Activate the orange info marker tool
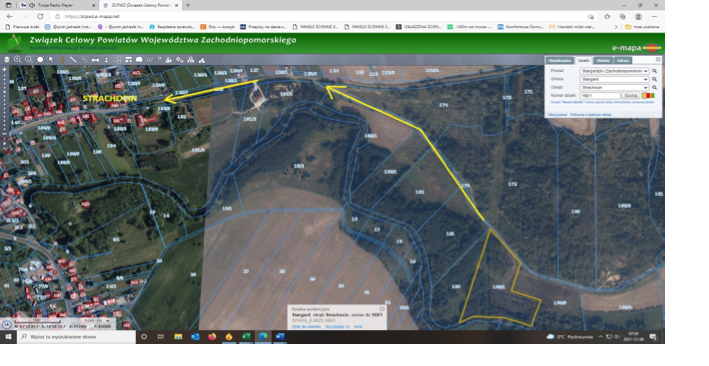 (x=62, y=60)
